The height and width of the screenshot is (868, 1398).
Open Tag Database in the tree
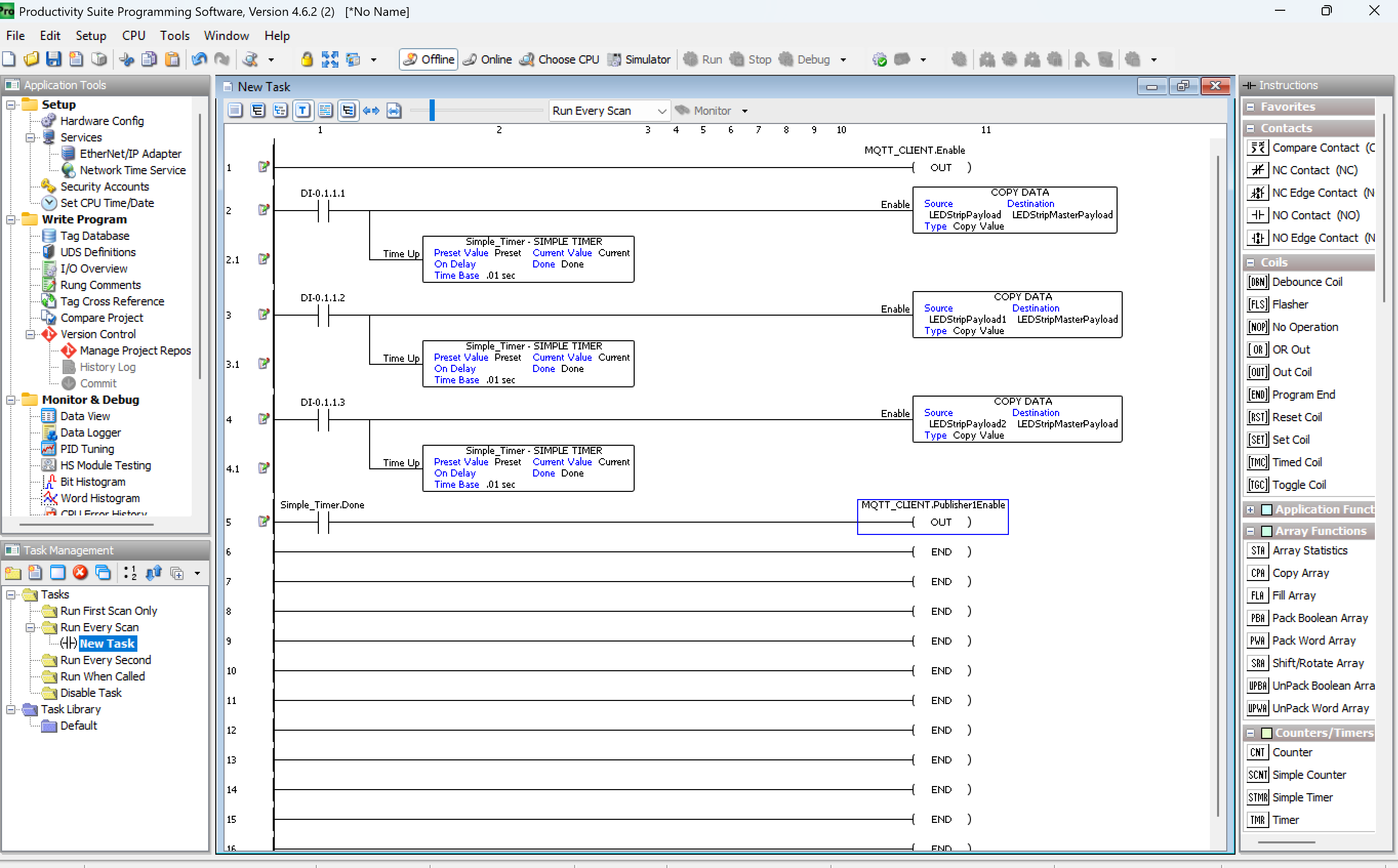point(95,236)
